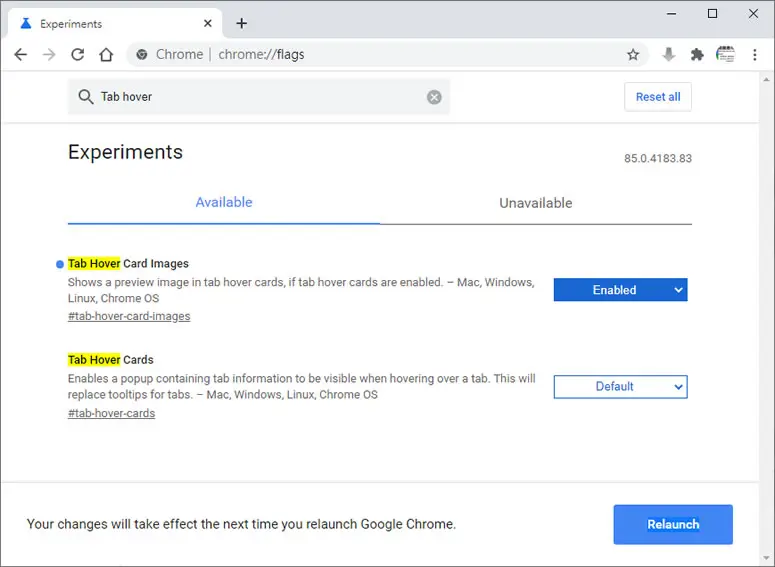Click the forward navigation arrow

pyautogui.click(x=49, y=54)
